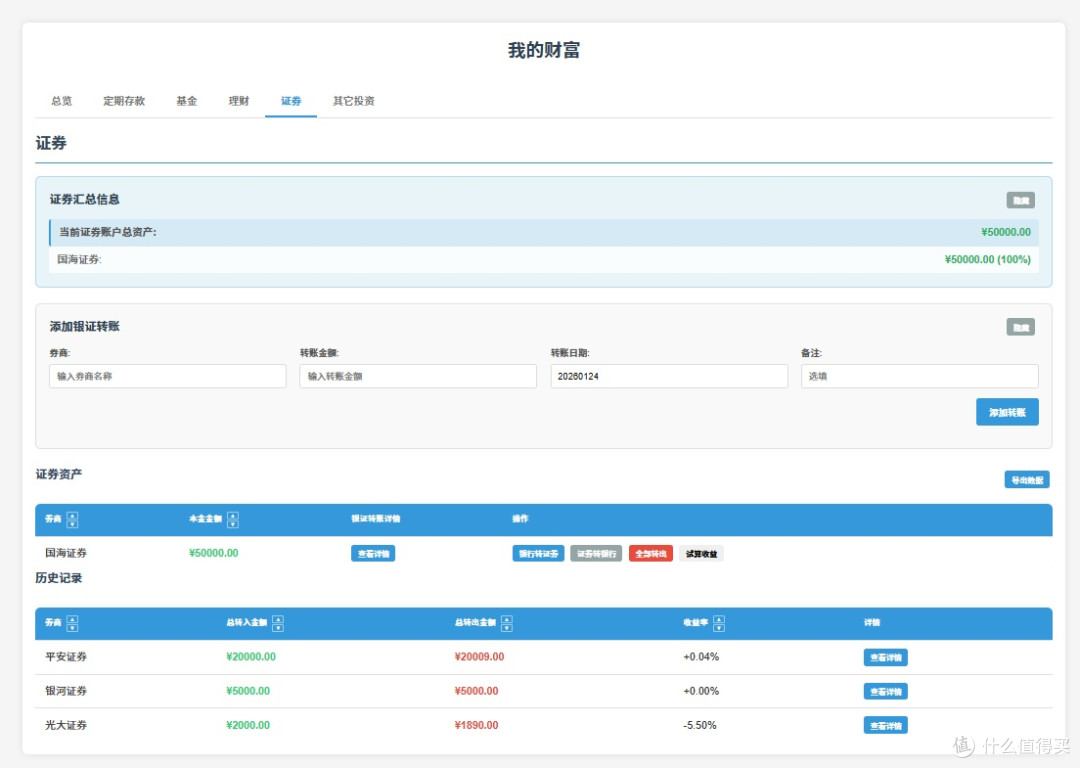Sort securities assets by 券商 column arrows

tap(72, 519)
